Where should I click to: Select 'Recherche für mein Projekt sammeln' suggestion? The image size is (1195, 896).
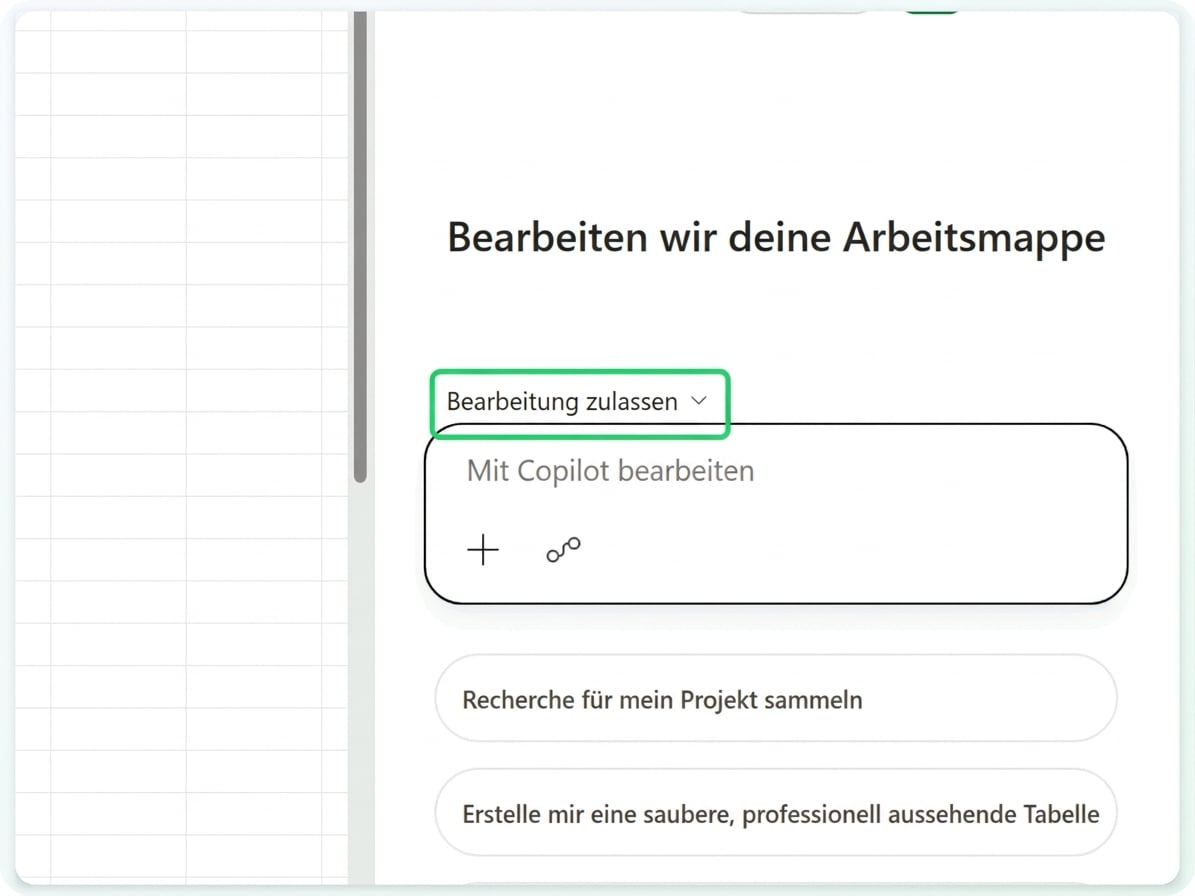click(x=776, y=699)
